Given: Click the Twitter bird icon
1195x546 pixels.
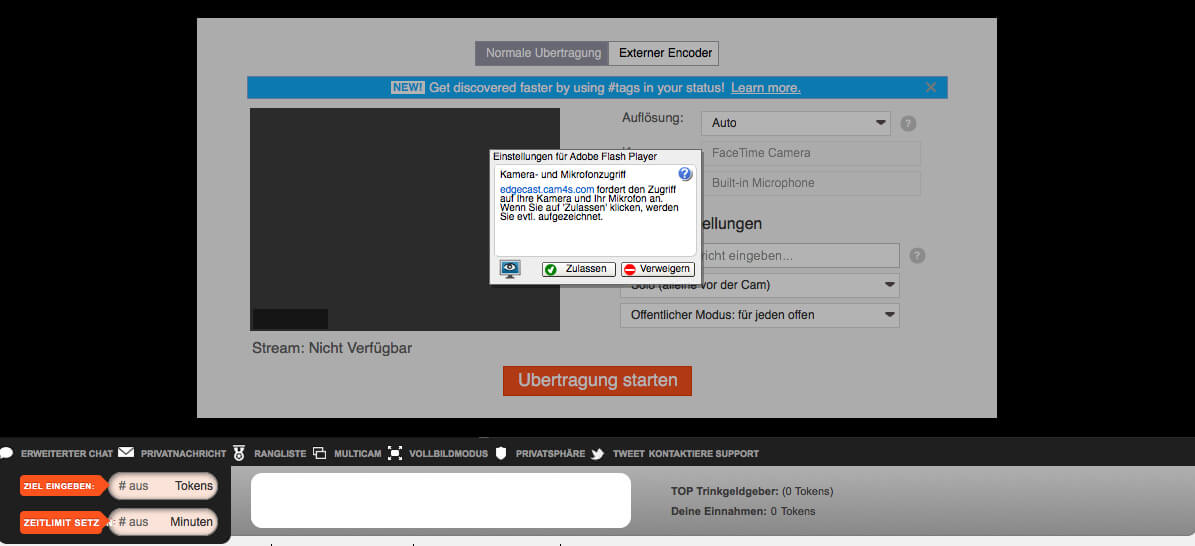Looking at the screenshot, I should click(598, 454).
